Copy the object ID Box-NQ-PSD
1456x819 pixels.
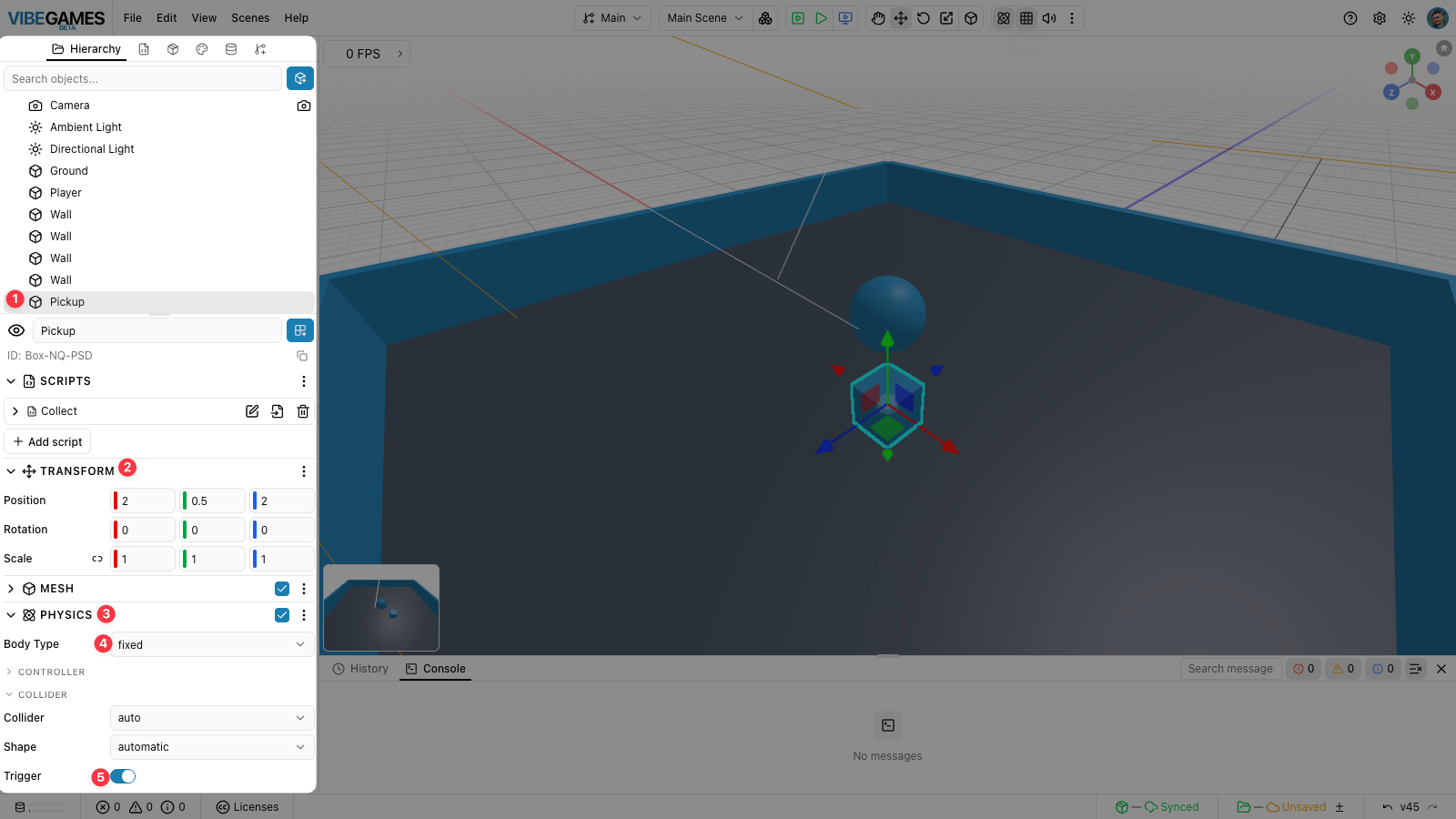[302, 356]
